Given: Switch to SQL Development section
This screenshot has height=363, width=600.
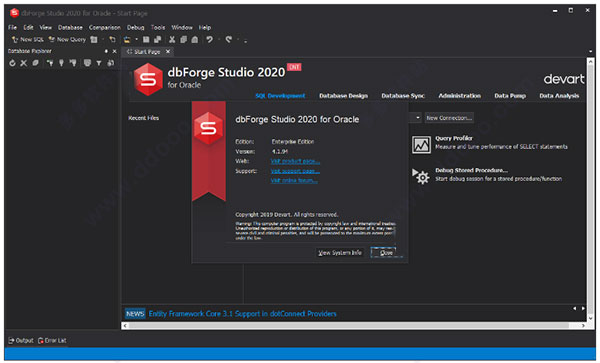Looking at the screenshot, I should (280, 96).
